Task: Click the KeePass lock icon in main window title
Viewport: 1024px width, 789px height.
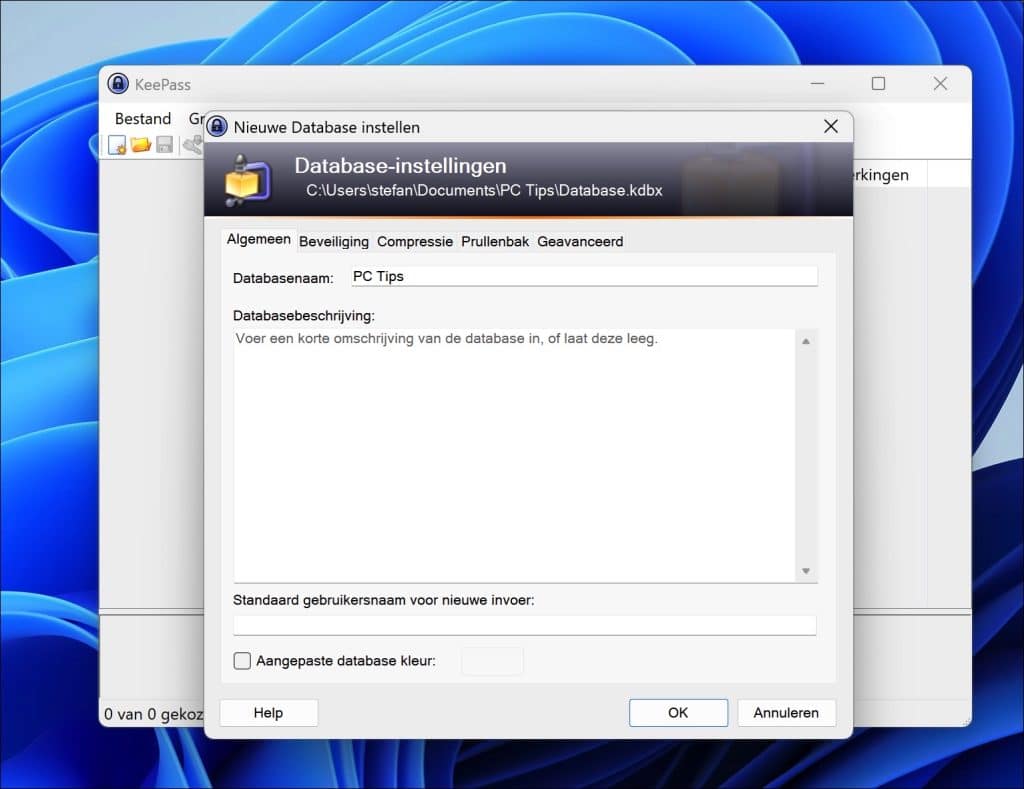Action: [118, 84]
